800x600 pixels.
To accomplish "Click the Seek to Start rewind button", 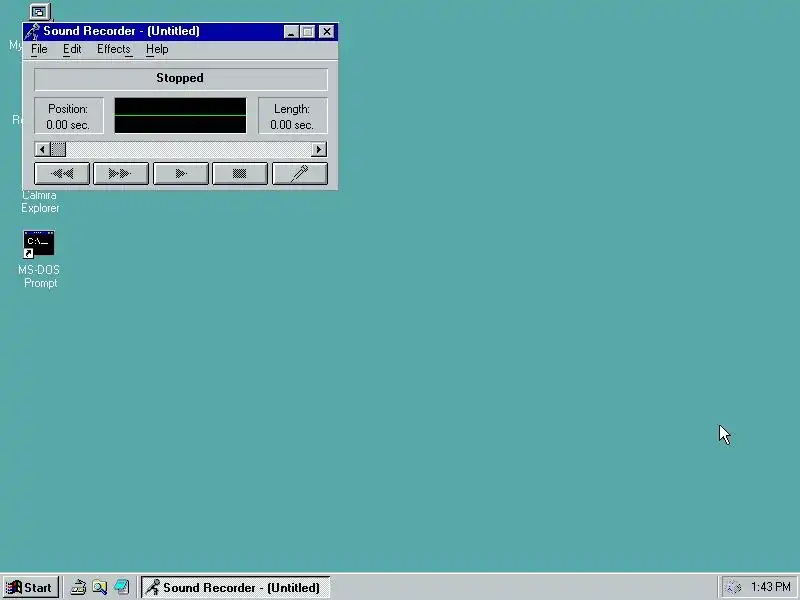I will pos(62,173).
